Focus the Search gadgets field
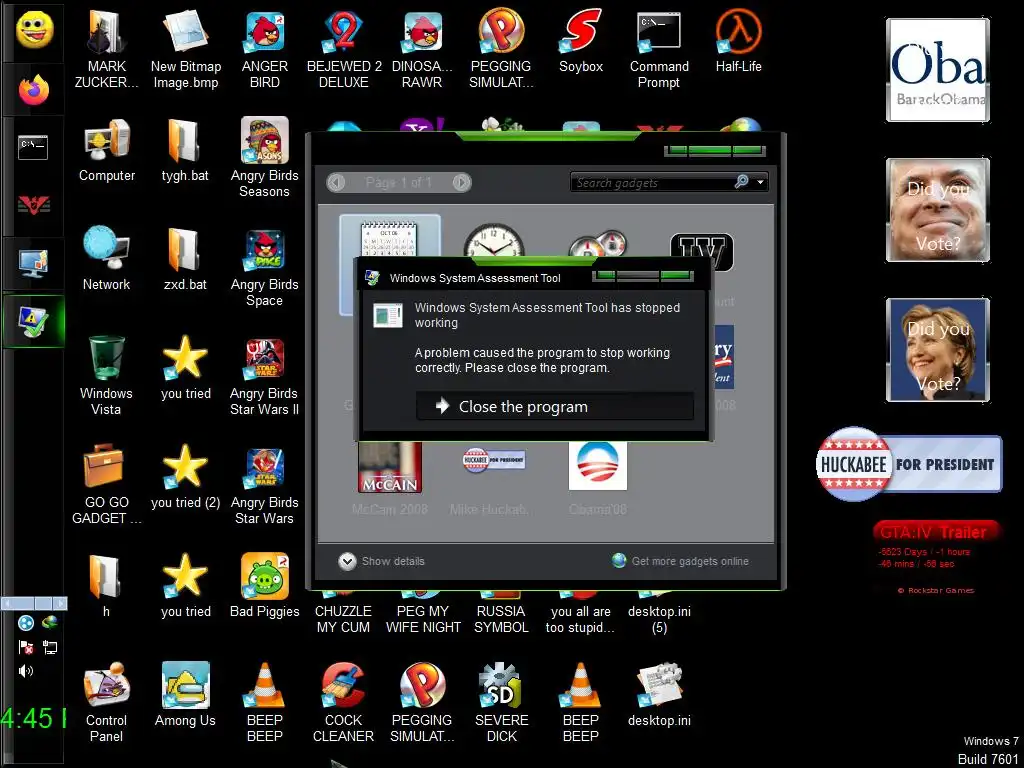1024x768 pixels. coord(669,182)
